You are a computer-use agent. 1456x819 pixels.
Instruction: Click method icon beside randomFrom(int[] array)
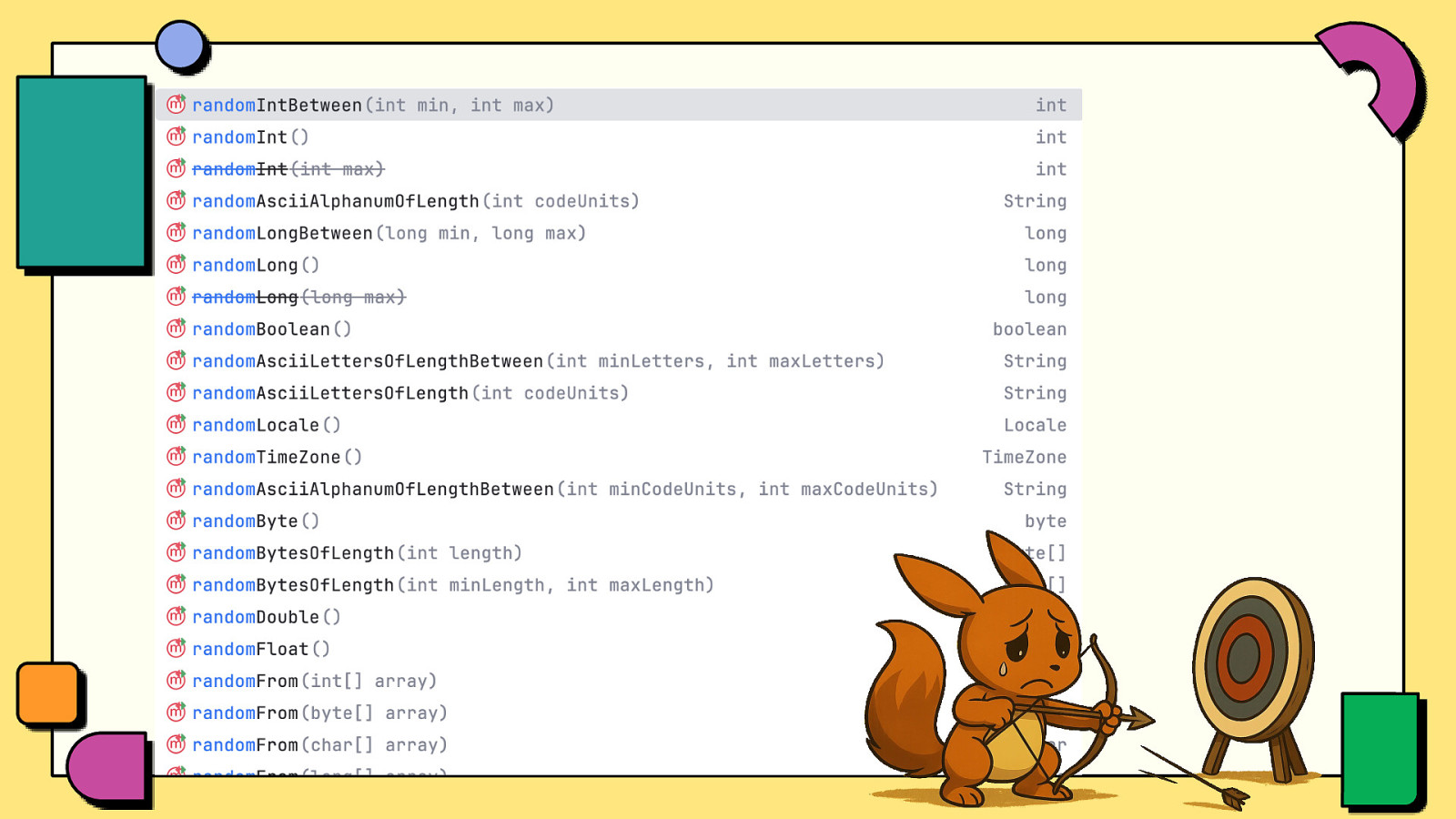pos(176,680)
